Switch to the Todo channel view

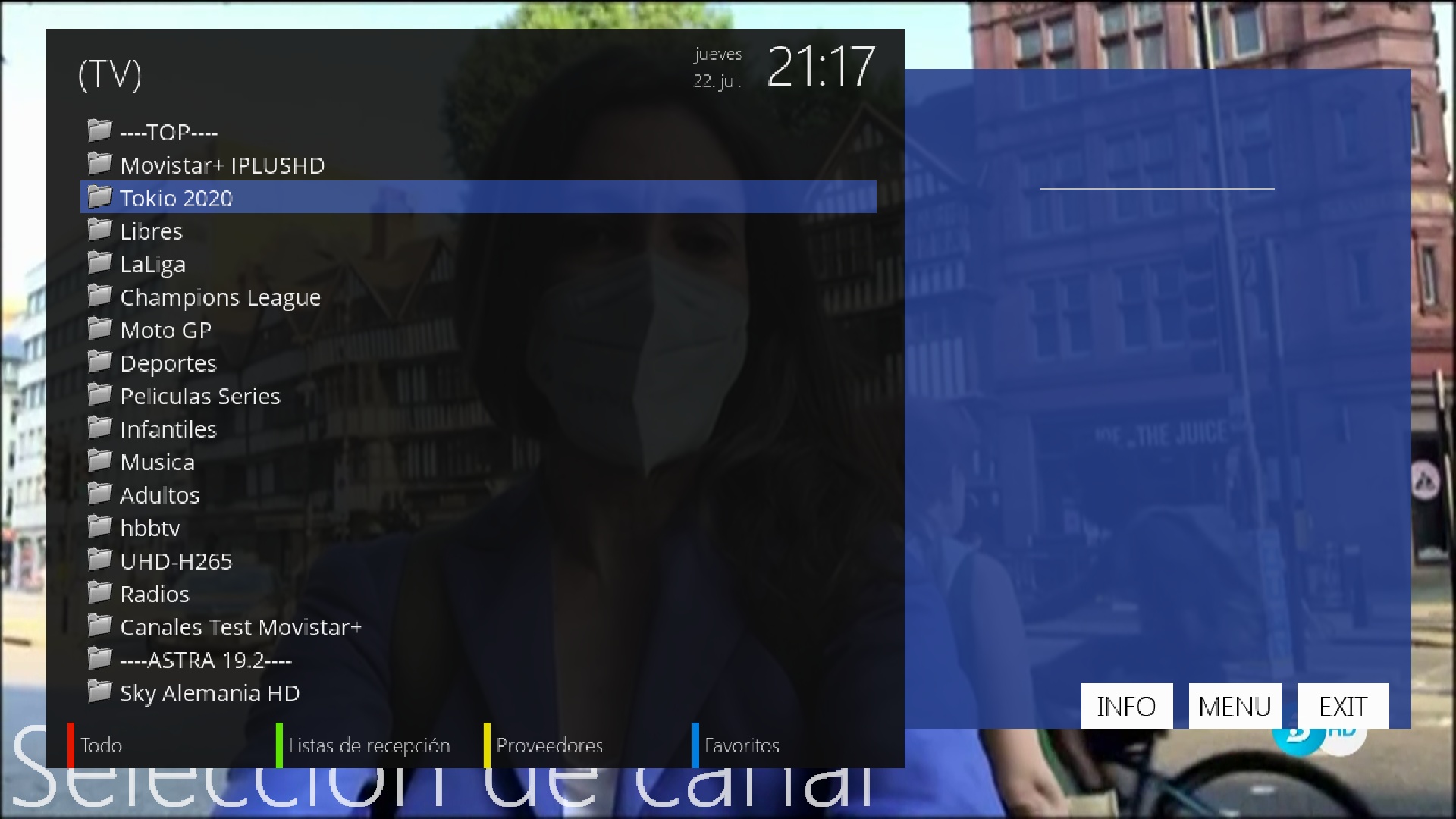[x=101, y=745]
